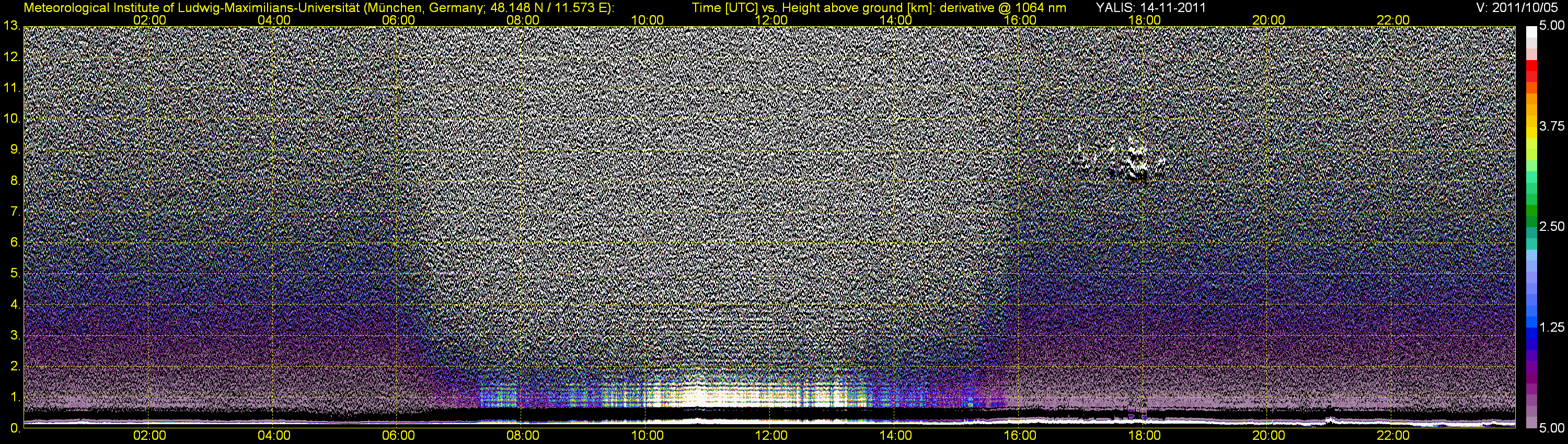Click the 5. km height axis label
This screenshot has width=1568, height=444.
(15, 274)
